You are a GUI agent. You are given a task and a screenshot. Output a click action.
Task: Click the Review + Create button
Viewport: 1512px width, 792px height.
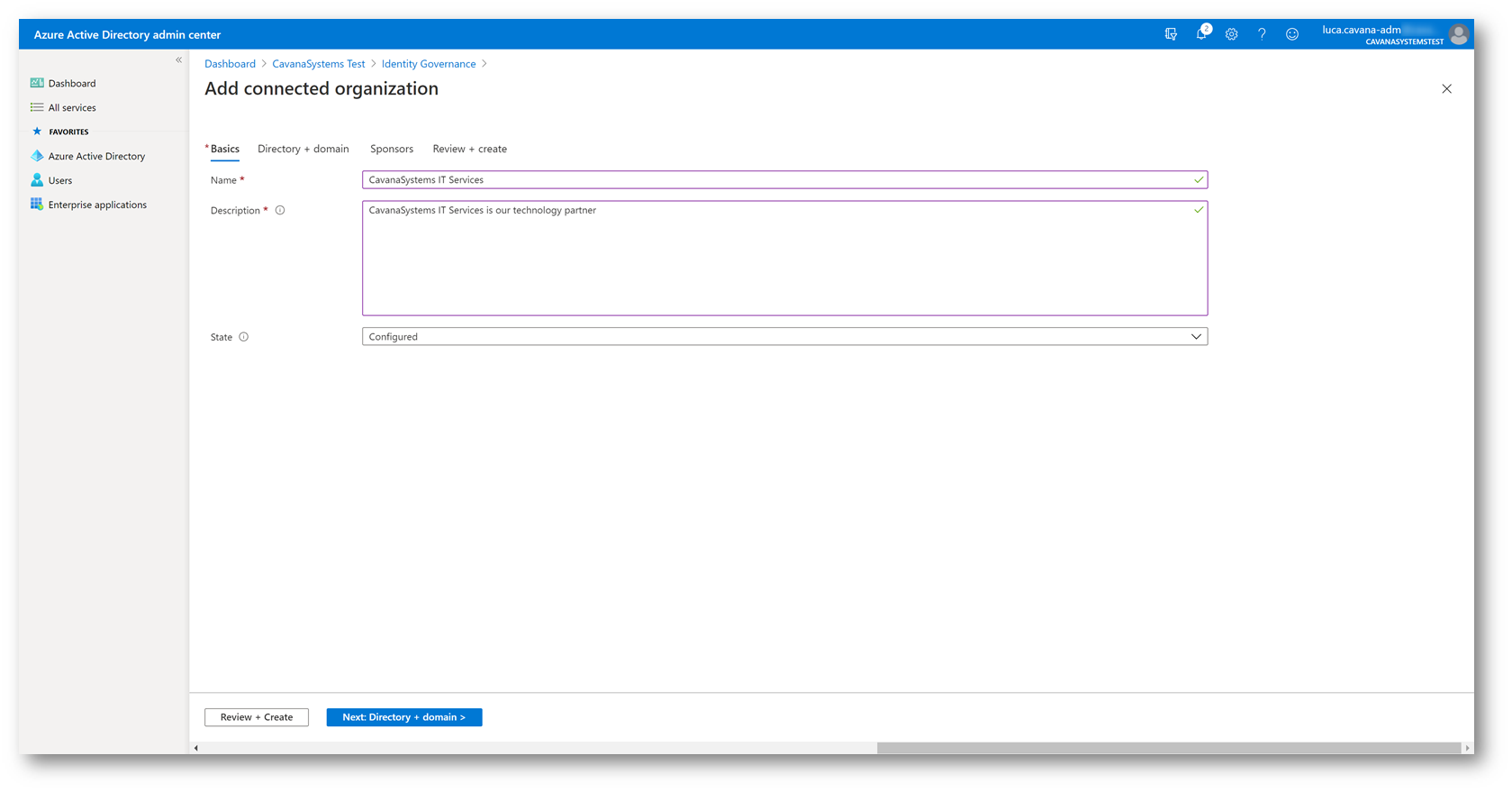coord(257,717)
